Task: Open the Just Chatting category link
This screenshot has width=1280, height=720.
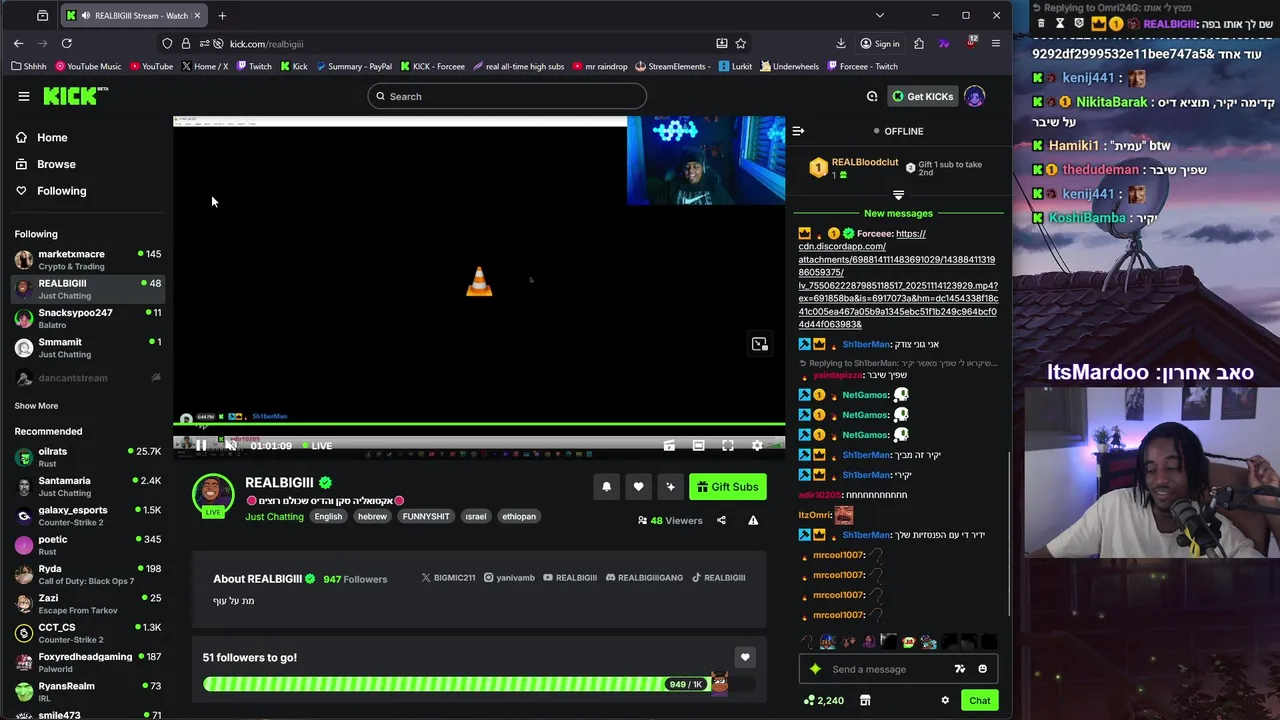Action: 274,516
